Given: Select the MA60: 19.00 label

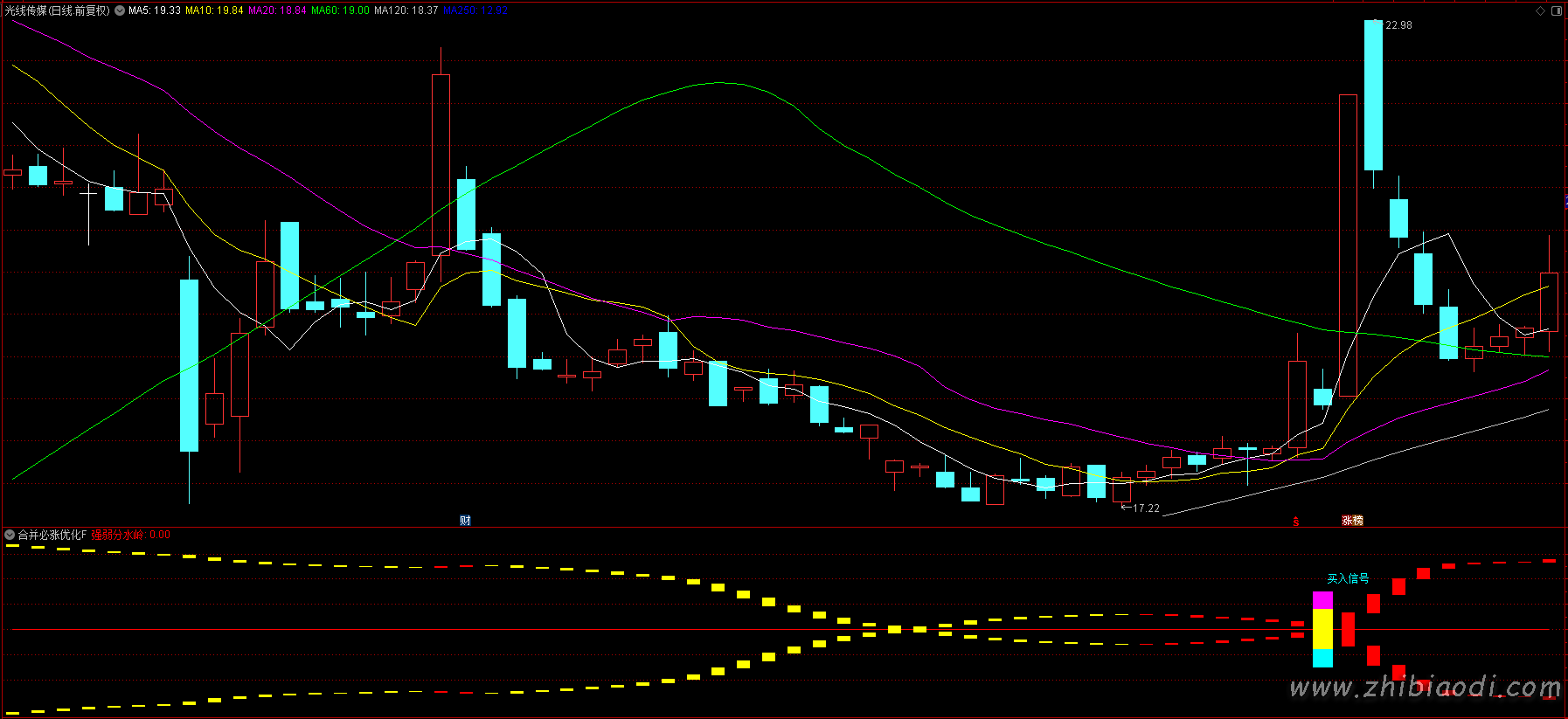Looking at the screenshot, I should click(340, 10).
